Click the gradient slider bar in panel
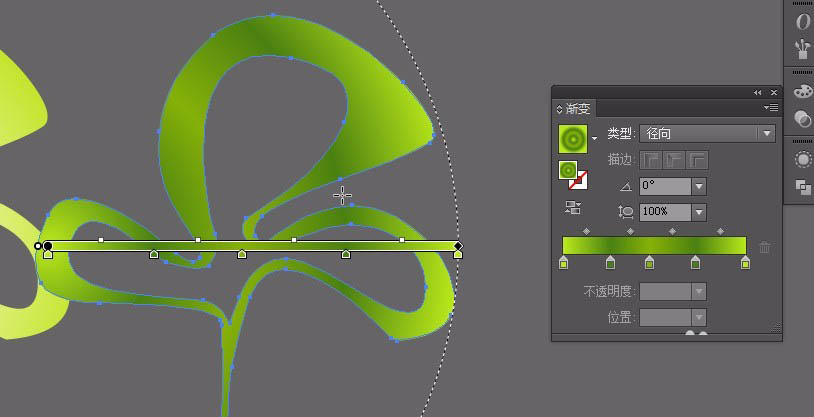This screenshot has width=814, height=417. click(x=654, y=246)
